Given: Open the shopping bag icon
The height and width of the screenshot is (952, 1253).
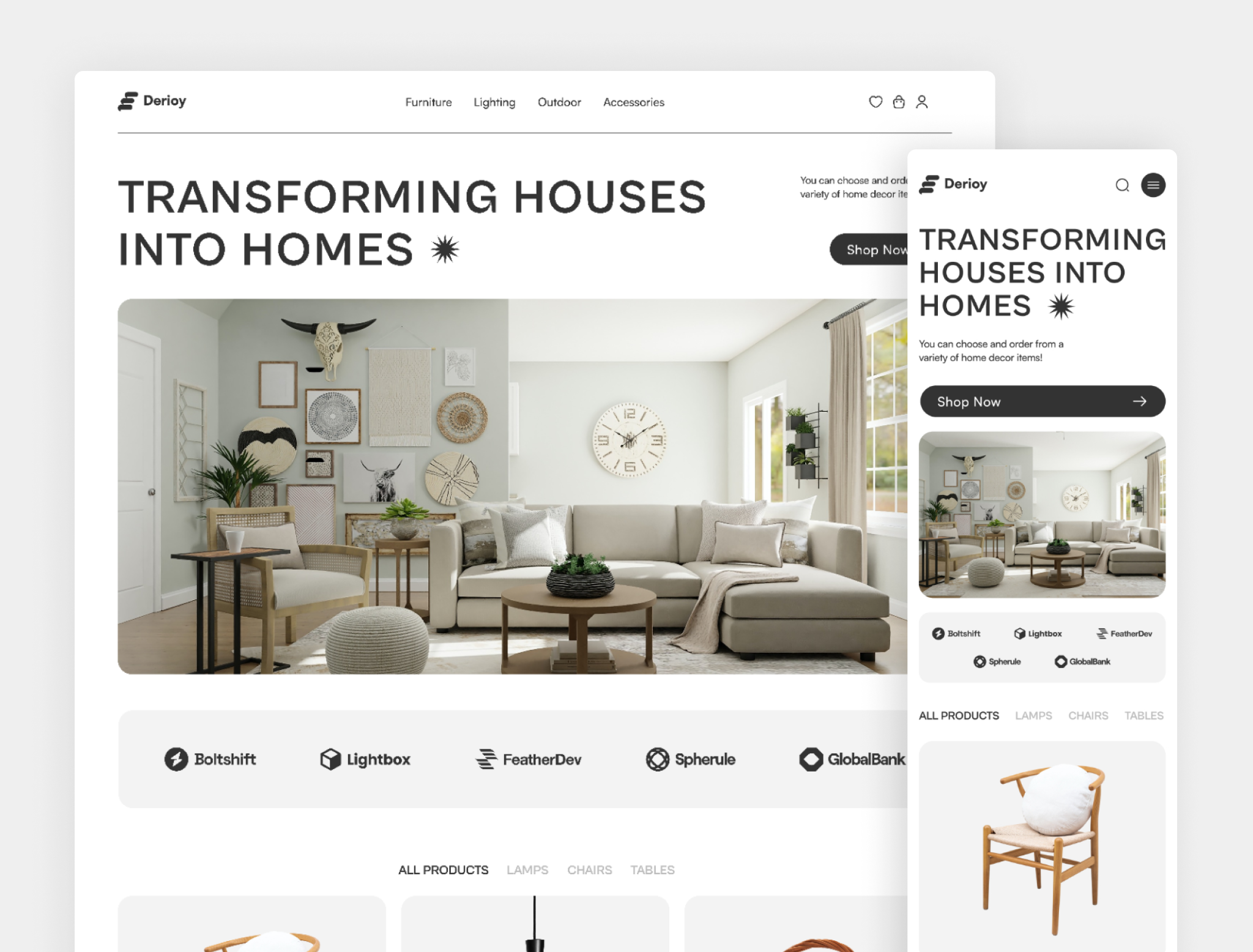Looking at the screenshot, I should point(898,102).
